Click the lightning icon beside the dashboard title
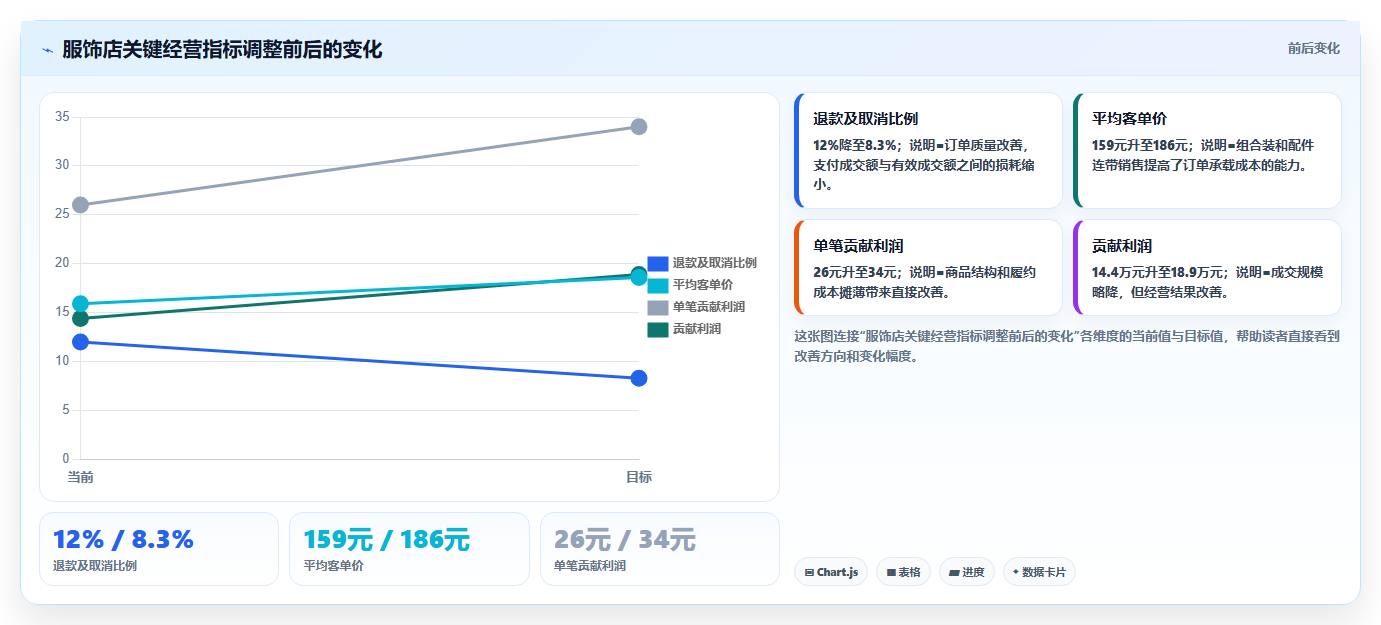The height and width of the screenshot is (625, 1381). point(48,50)
